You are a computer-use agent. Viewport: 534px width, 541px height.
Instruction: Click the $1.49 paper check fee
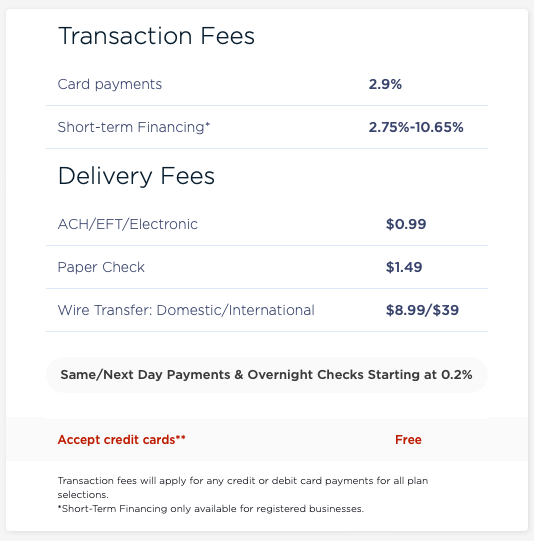point(404,267)
